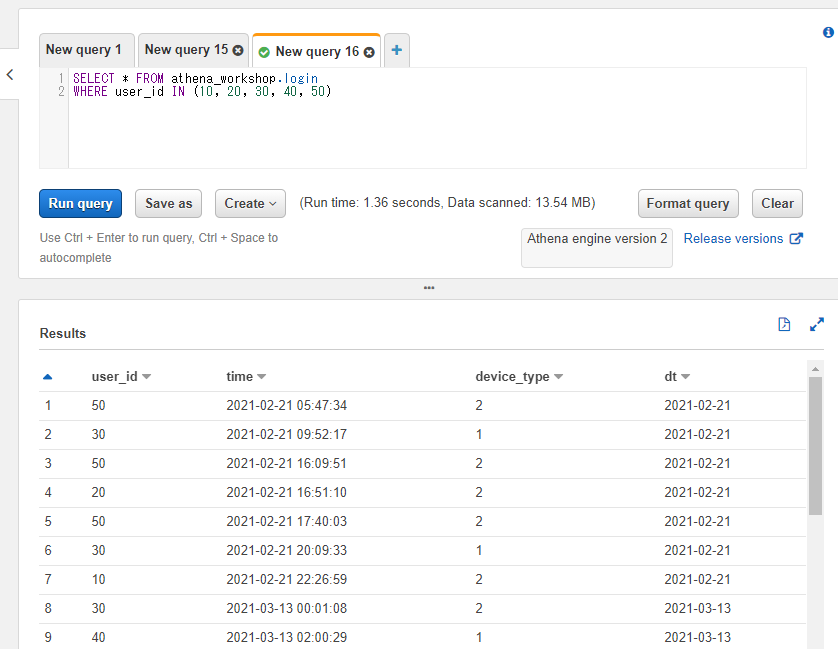Select the New query 16 tab
This screenshot has width=838, height=649.
tap(317, 52)
